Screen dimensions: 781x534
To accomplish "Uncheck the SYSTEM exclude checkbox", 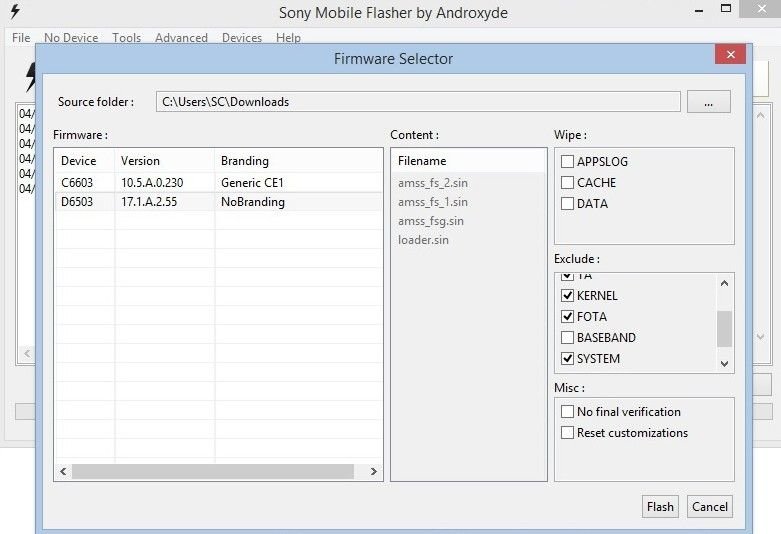I will pos(567,358).
